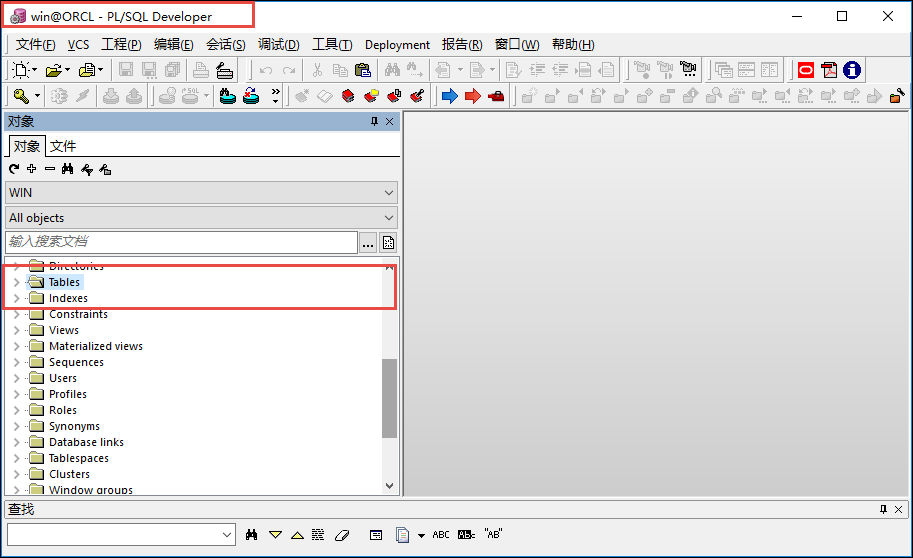Click the red Oracle logo icon

[x=806, y=70]
